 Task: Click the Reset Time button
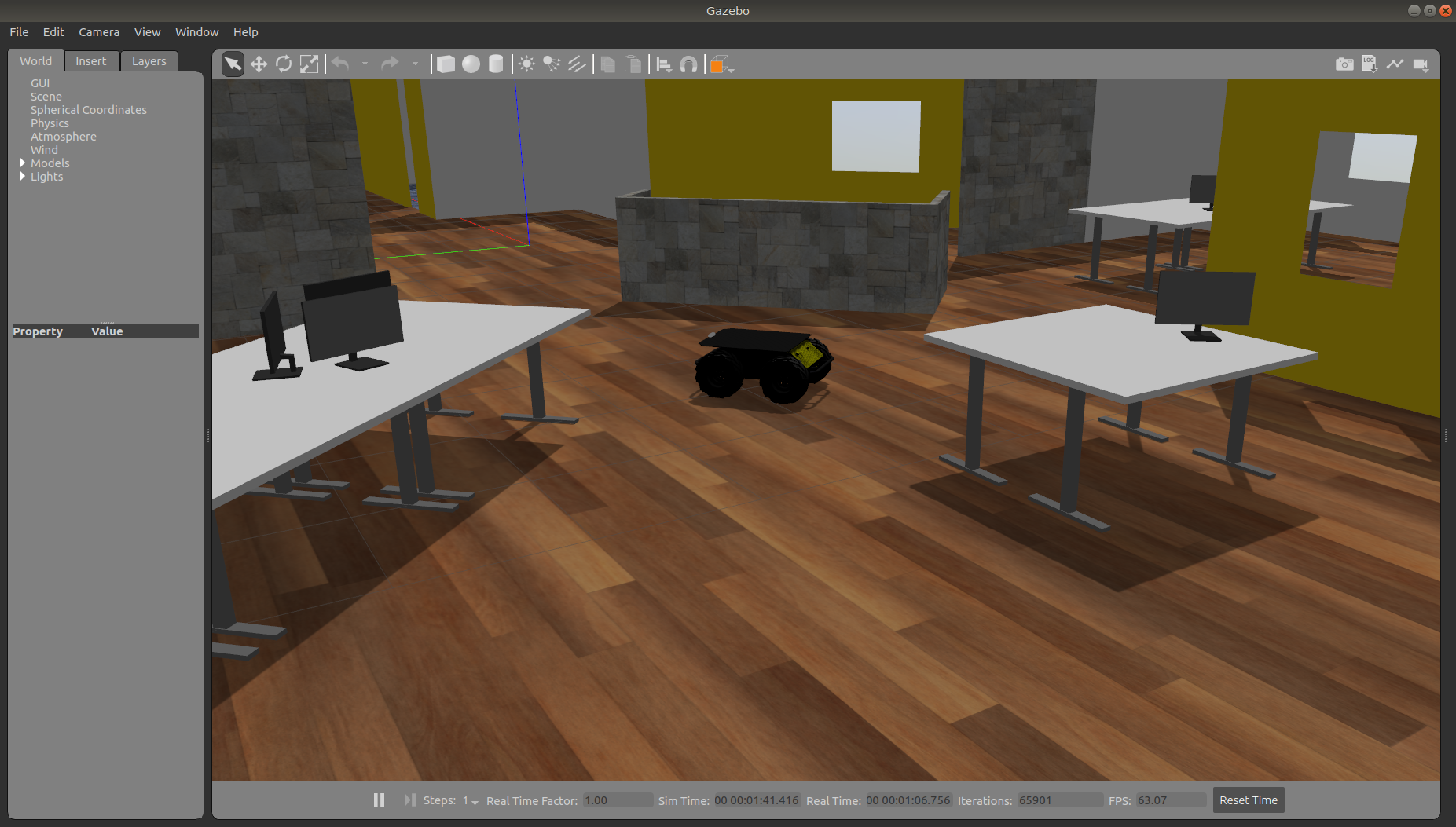1248,800
